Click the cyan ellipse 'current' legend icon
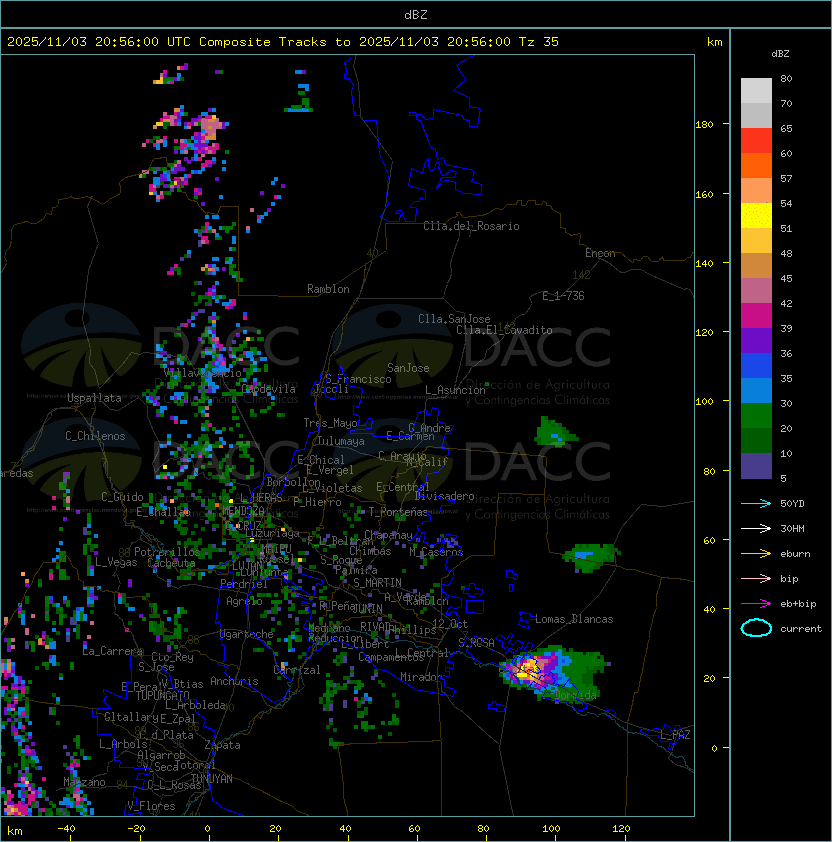The width and height of the screenshot is (832, 842). pyautogui.click(x=756, y=628)
